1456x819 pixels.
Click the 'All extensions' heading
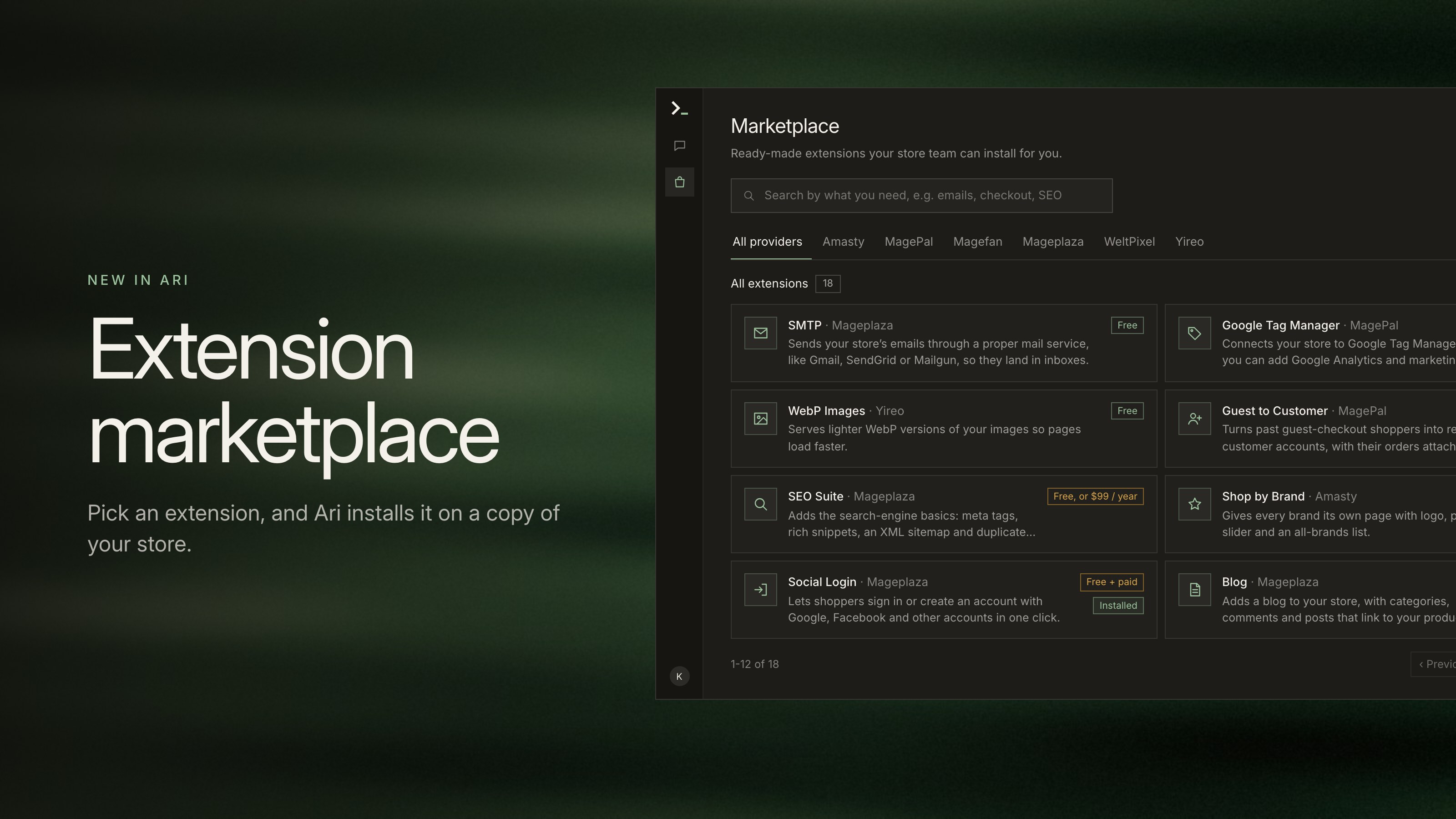tap(769, 284)
